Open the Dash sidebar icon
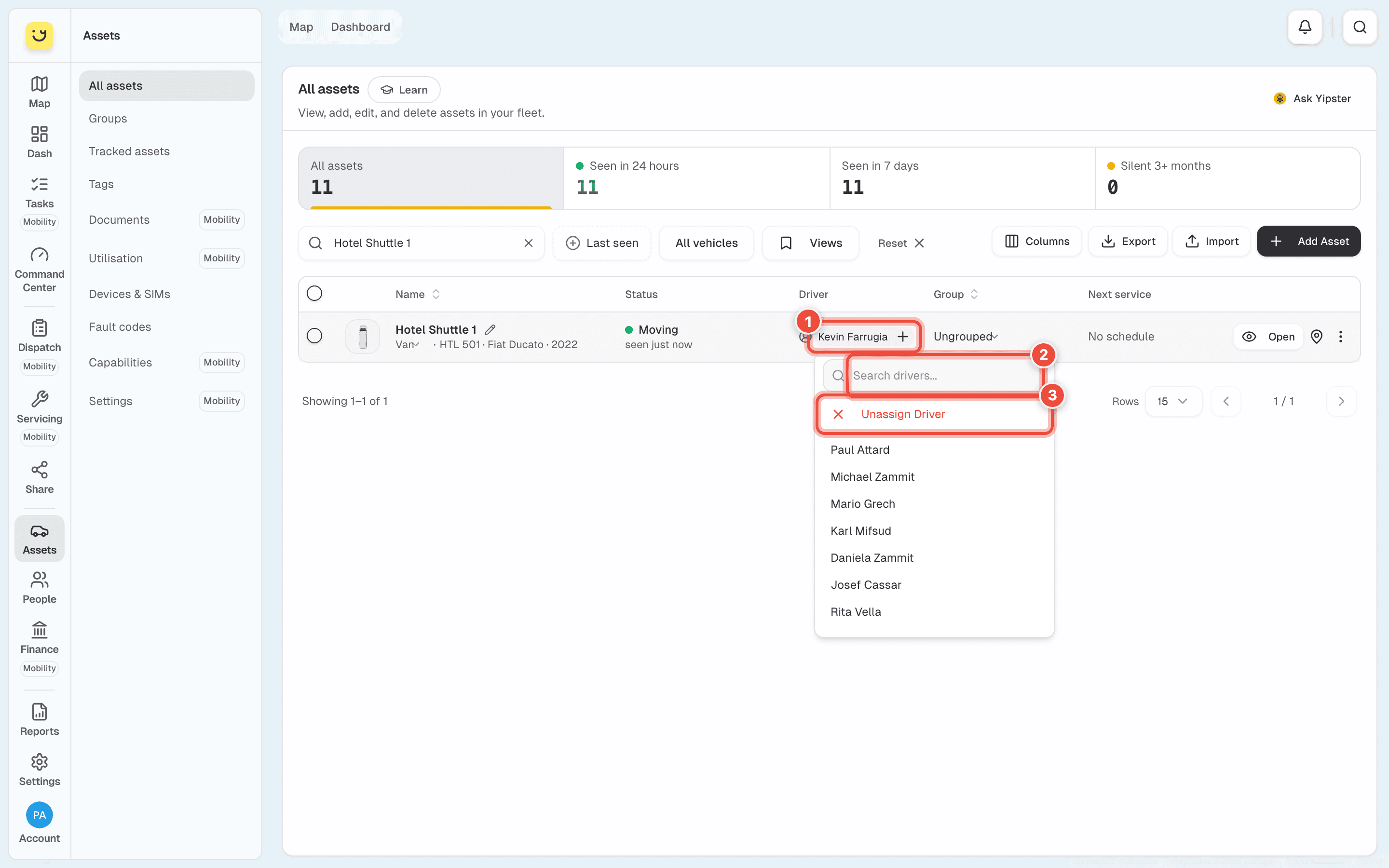Viewport: 1389px width, 868px height. point(39,142)
